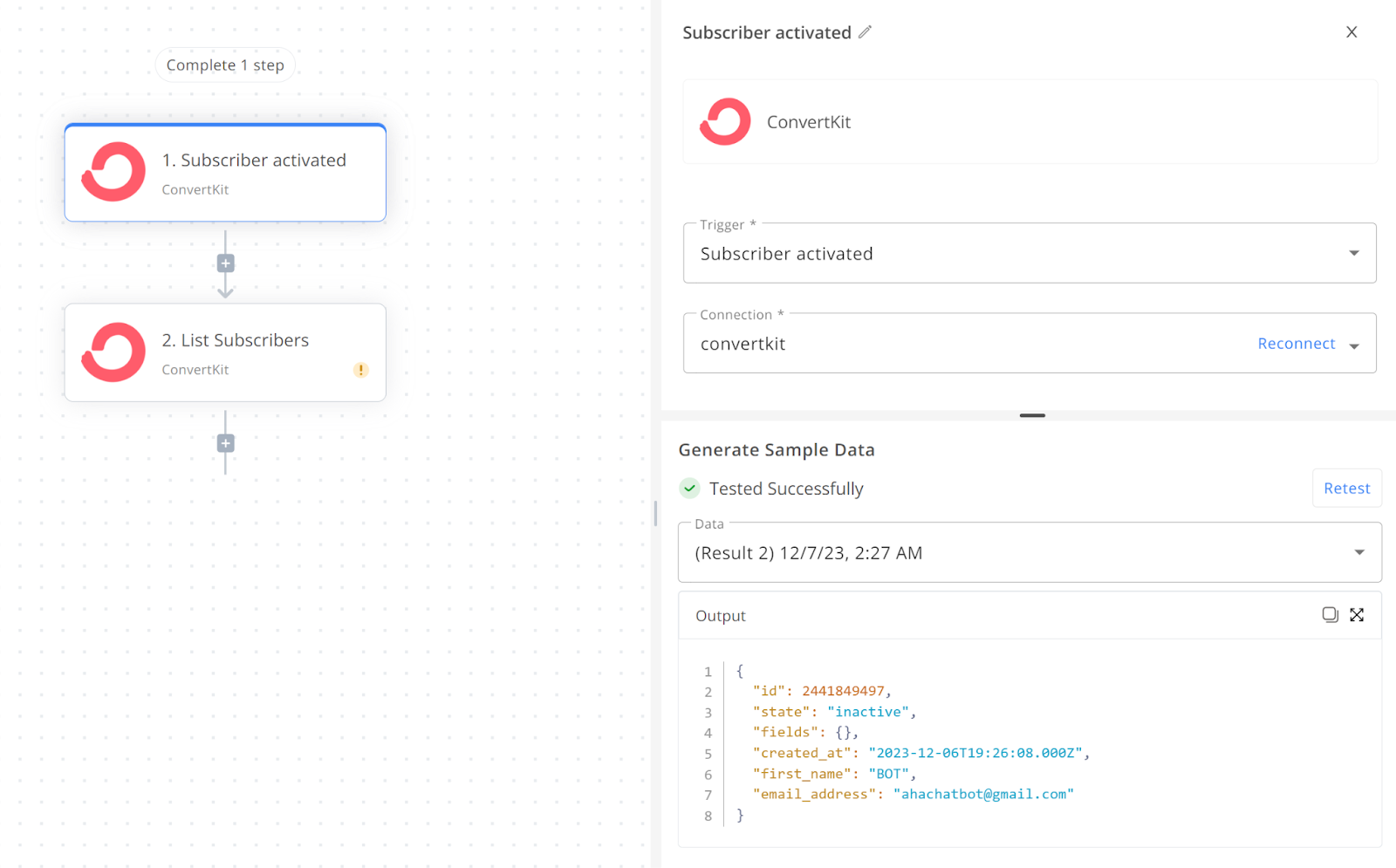
Task: Add a step after List Subscribers
Action: click(225, 443)
